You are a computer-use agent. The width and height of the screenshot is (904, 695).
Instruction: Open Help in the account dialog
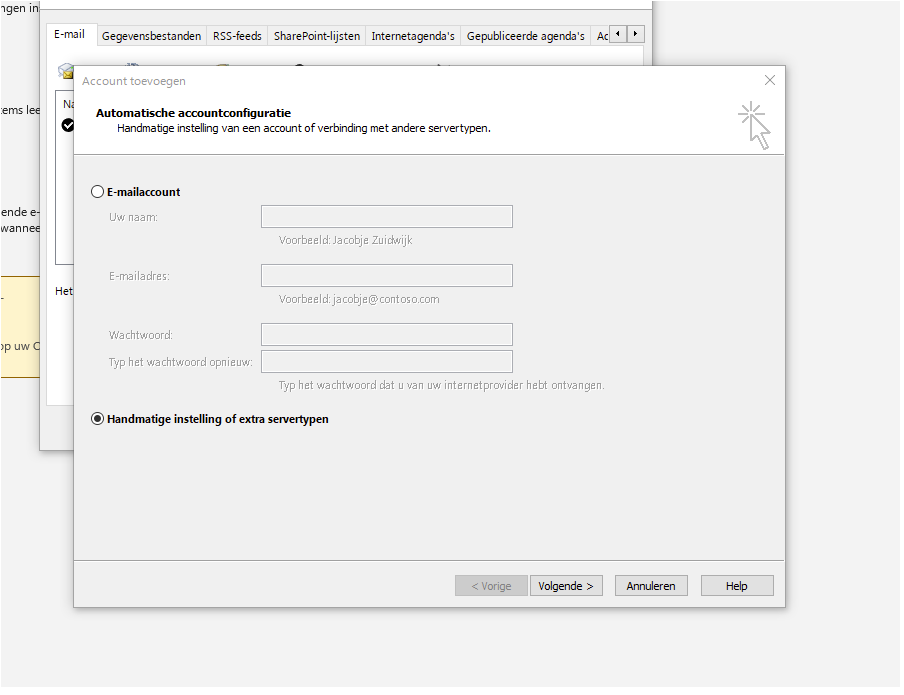[x=737, y=586]
